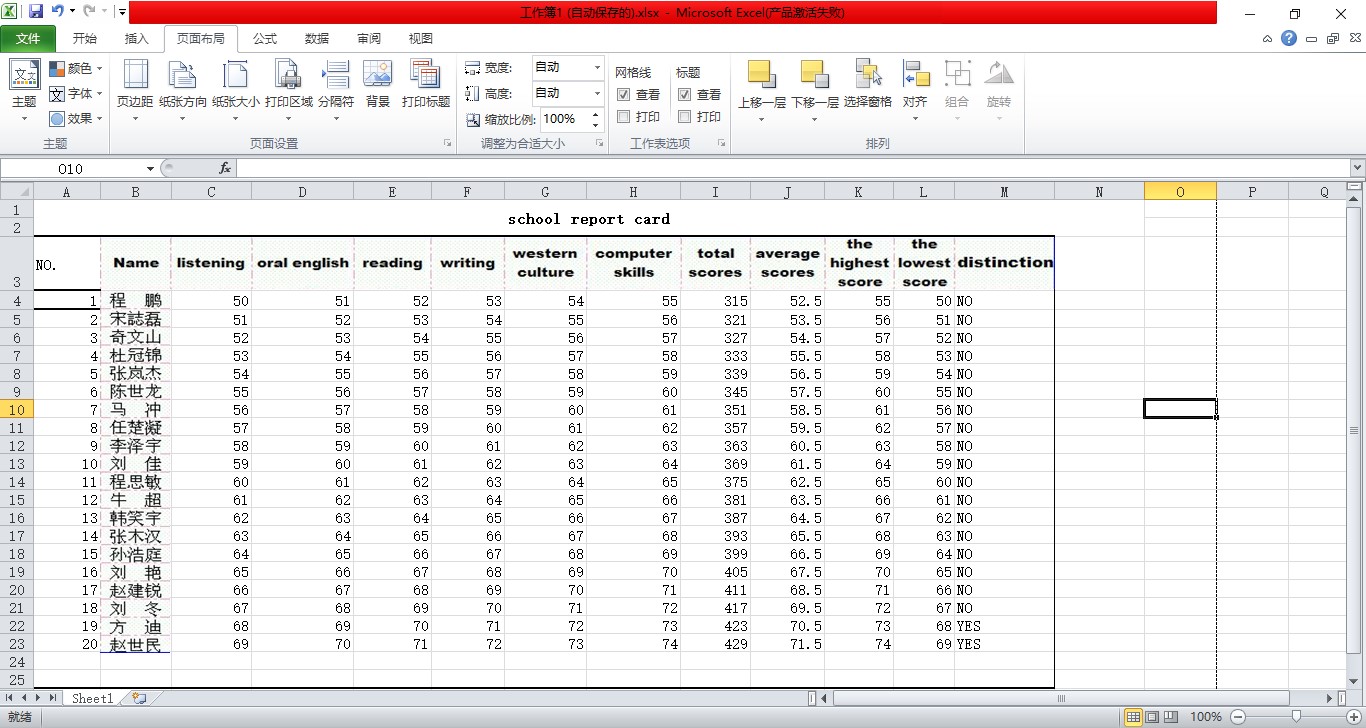
Task: Go to last sheet navigation arrow
Action: coord(52,698)
